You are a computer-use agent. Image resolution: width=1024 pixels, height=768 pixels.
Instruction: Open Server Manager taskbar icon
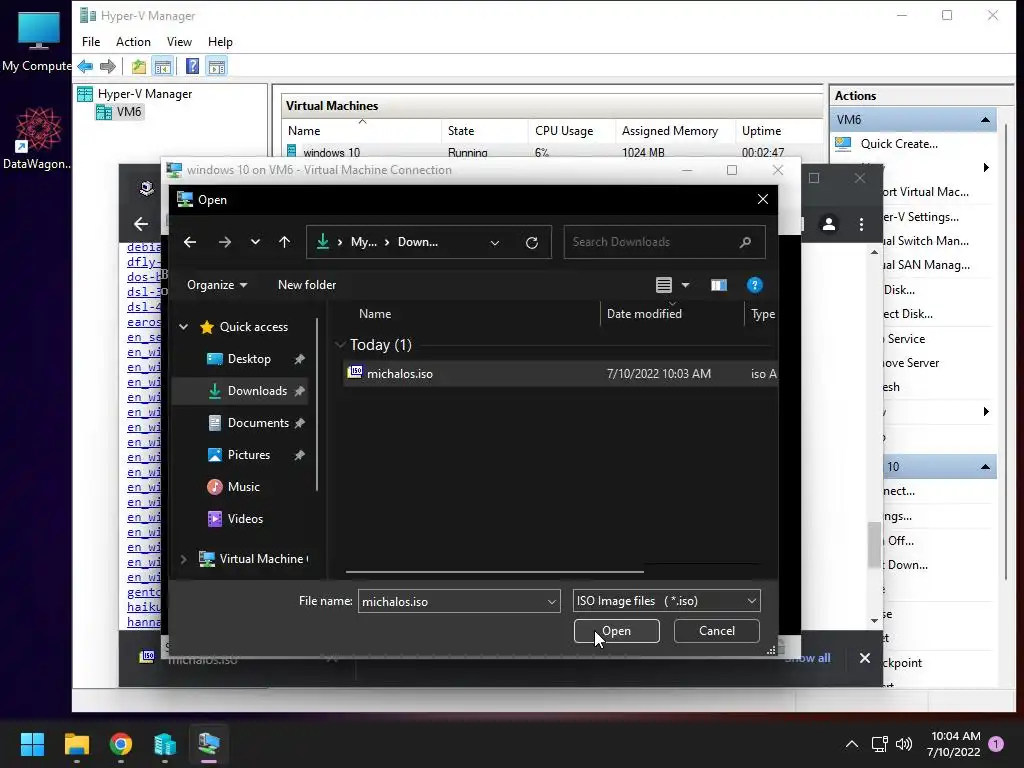click(x=165, y=744)
